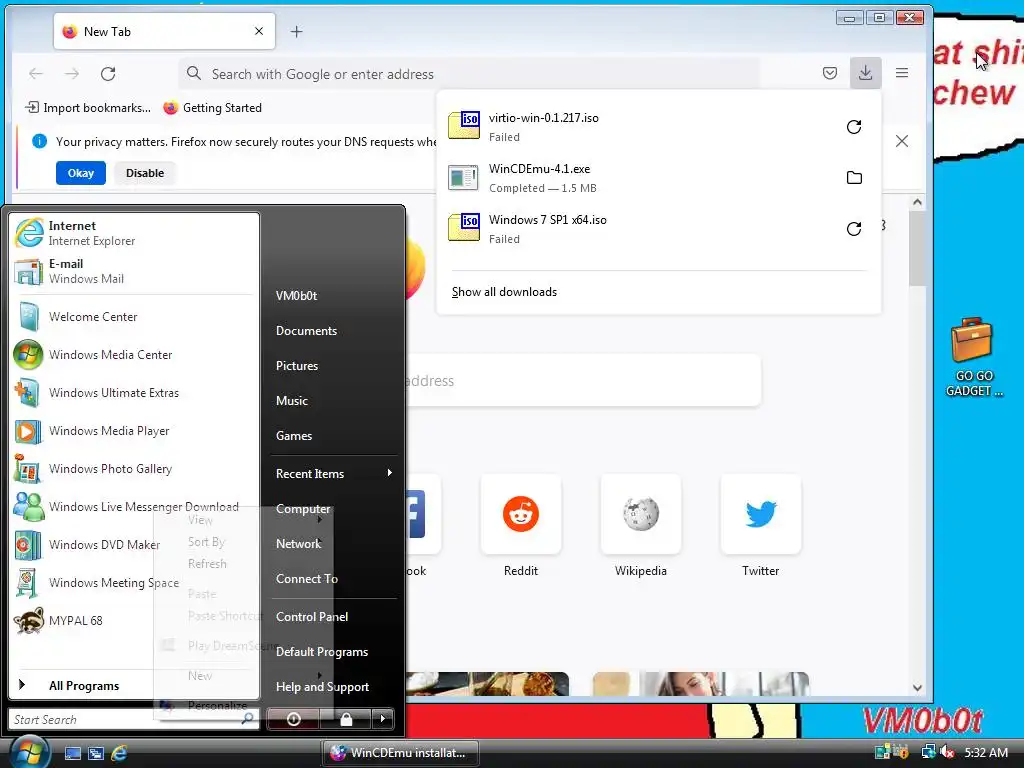1024x768 pixels.
Task: Open Windows Meeting Space
Action: point(135,583)
